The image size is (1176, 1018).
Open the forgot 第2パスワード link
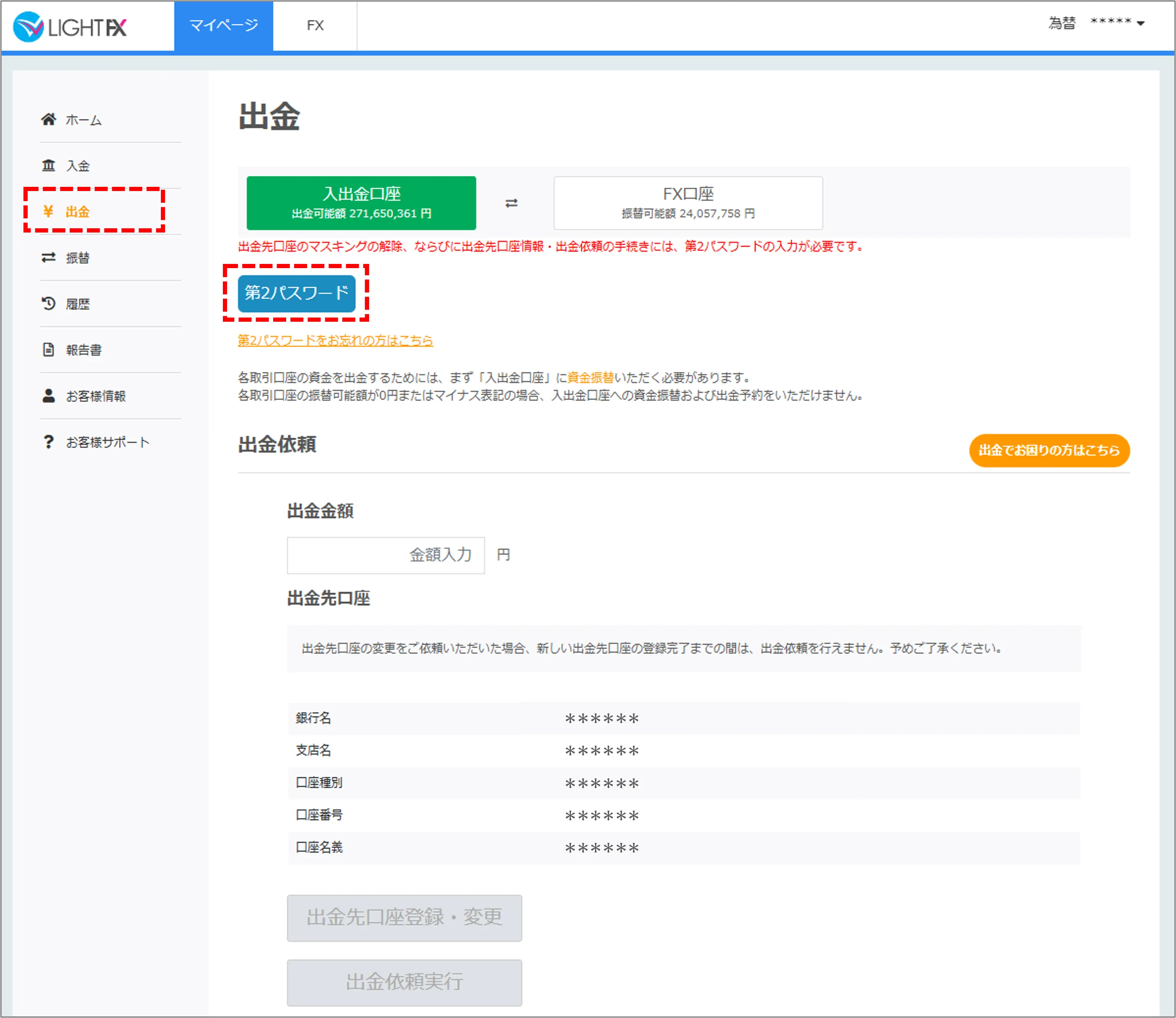(335, 340)
